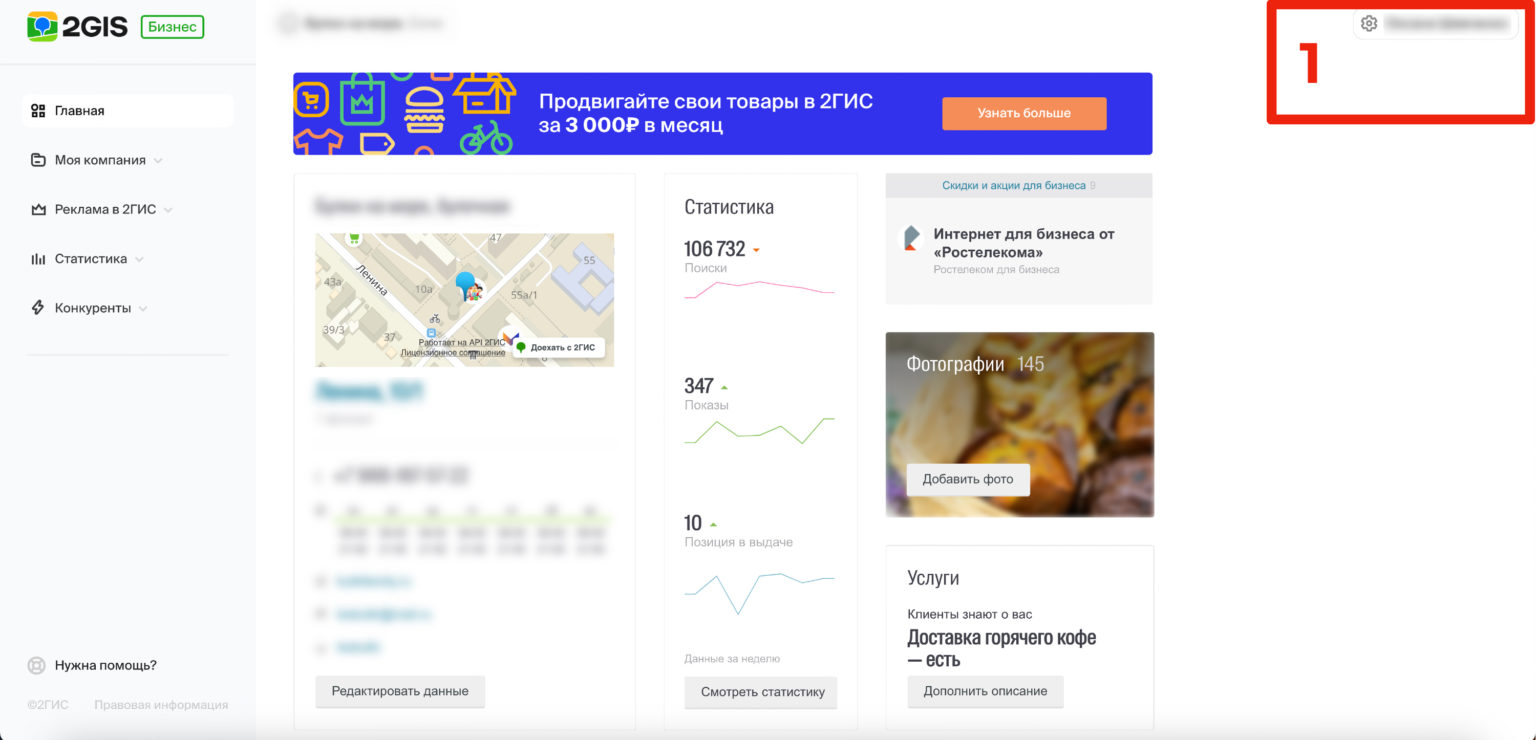Click the Главная grid icon

click(x=38, y=111)
